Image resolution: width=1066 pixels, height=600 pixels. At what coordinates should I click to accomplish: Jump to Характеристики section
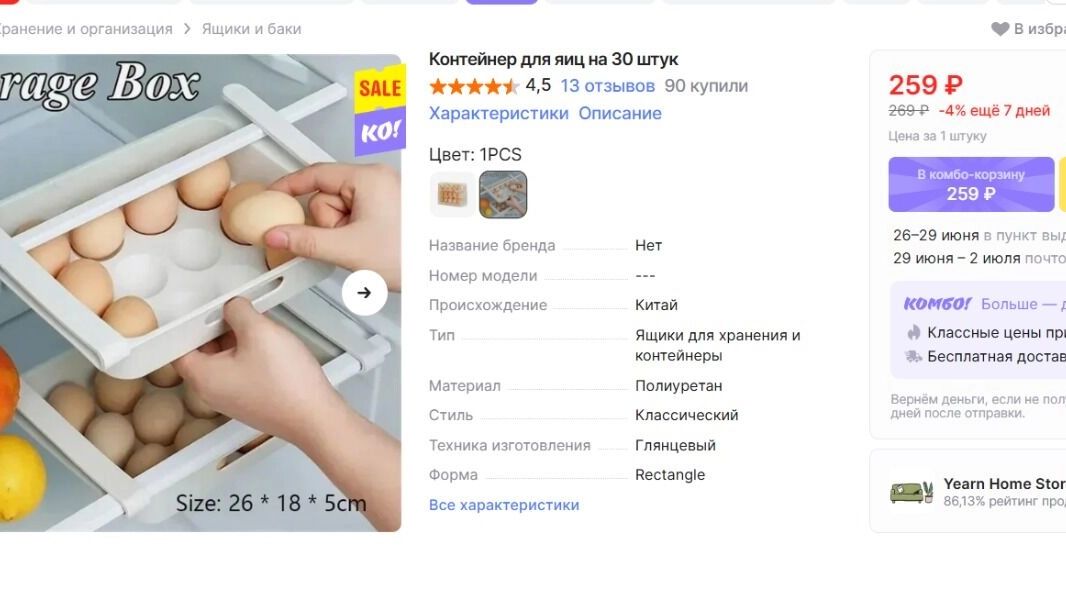[498, 113]
